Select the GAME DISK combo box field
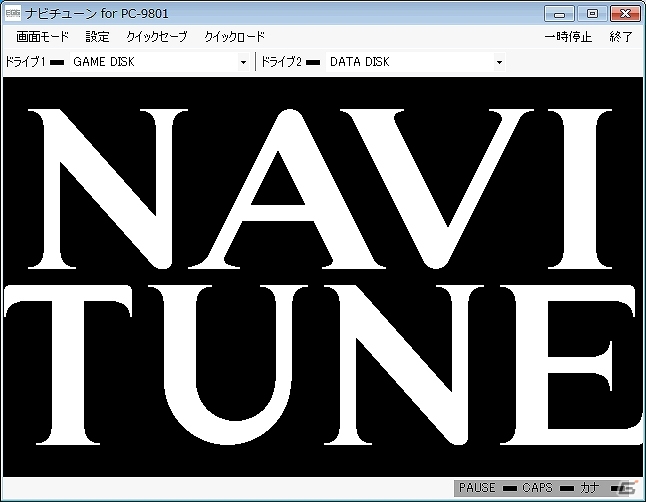Screen dimensions: 646x502 pos(159,62)
